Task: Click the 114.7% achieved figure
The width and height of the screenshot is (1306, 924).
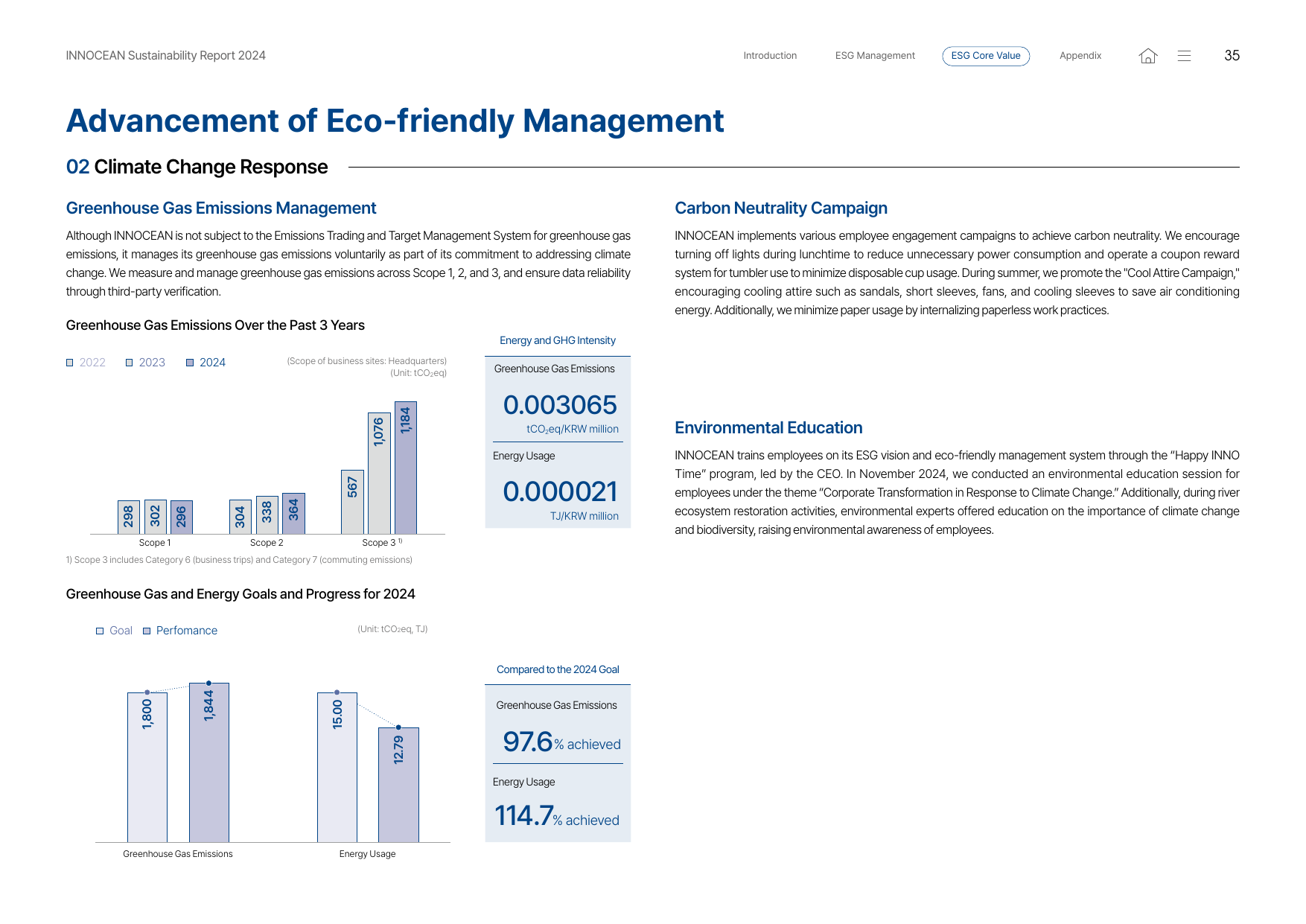Action: [x=557, y=816]
